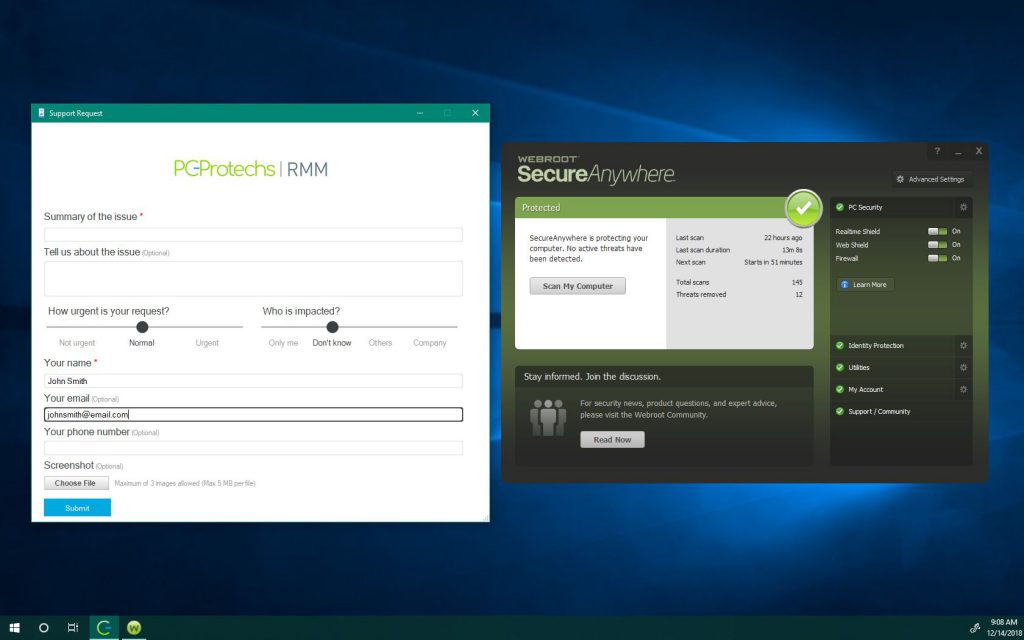This screenshot has height=640, width=1024.
Task: Click the Total scans value 145
Action: pos(797,282)
